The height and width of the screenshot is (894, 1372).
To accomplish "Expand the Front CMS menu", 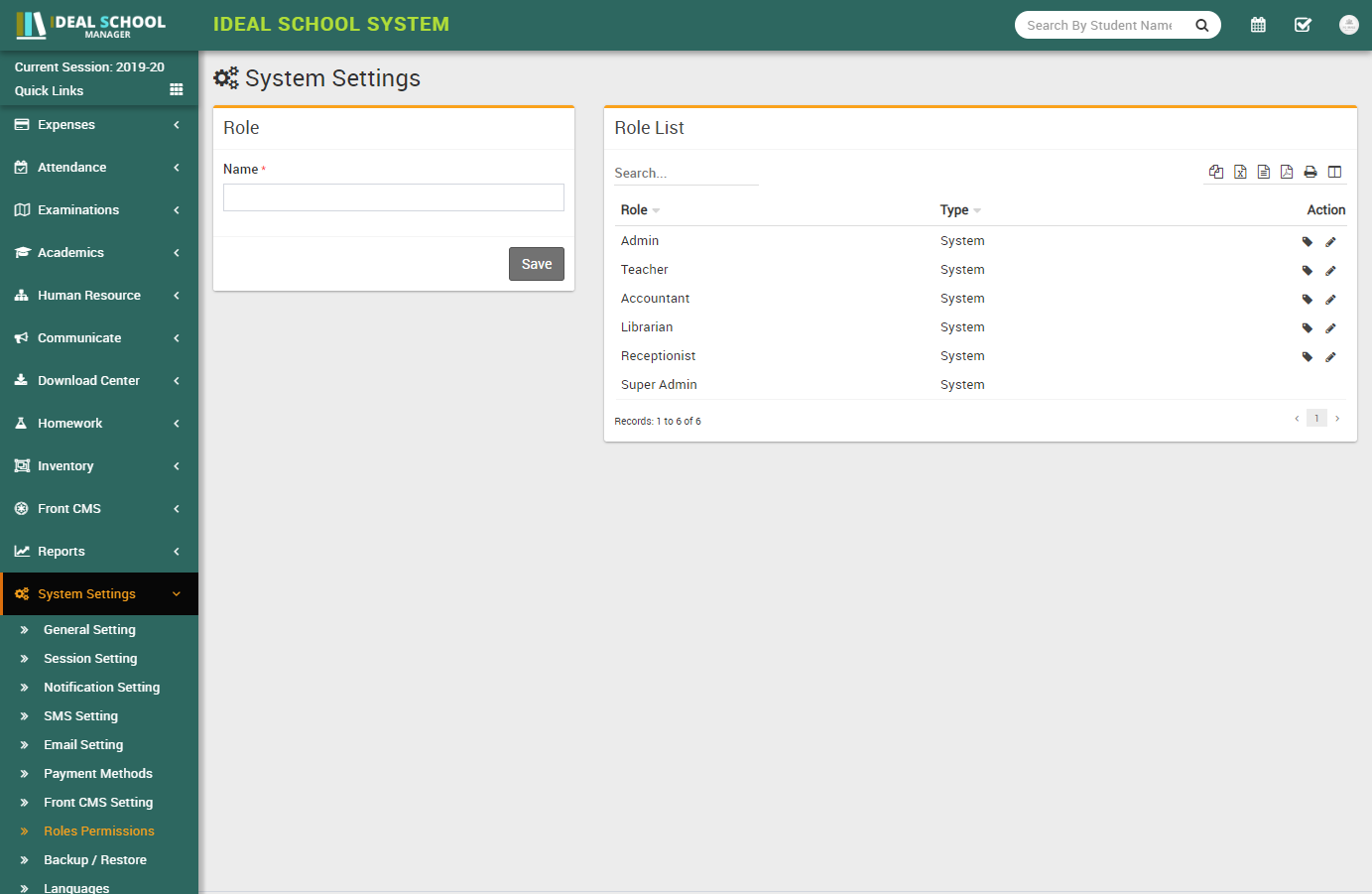I will click(x=99, y=508).
